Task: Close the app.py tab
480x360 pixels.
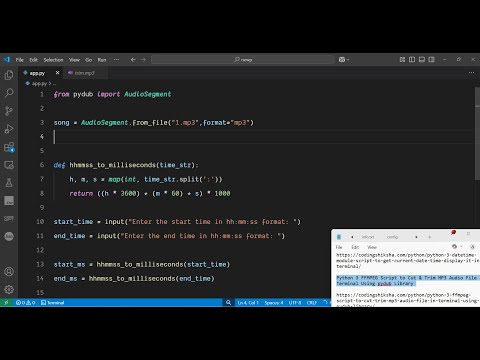Action: pos(57,73)
